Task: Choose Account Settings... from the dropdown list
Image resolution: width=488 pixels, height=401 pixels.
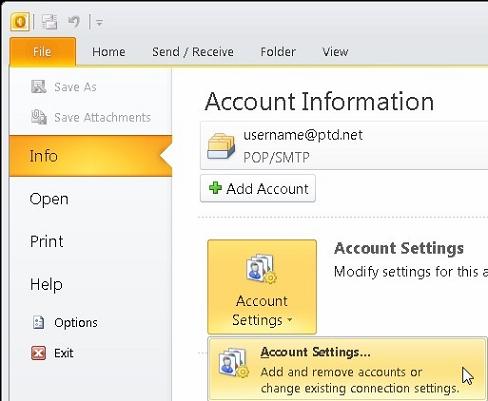Action: click(347, 369)
